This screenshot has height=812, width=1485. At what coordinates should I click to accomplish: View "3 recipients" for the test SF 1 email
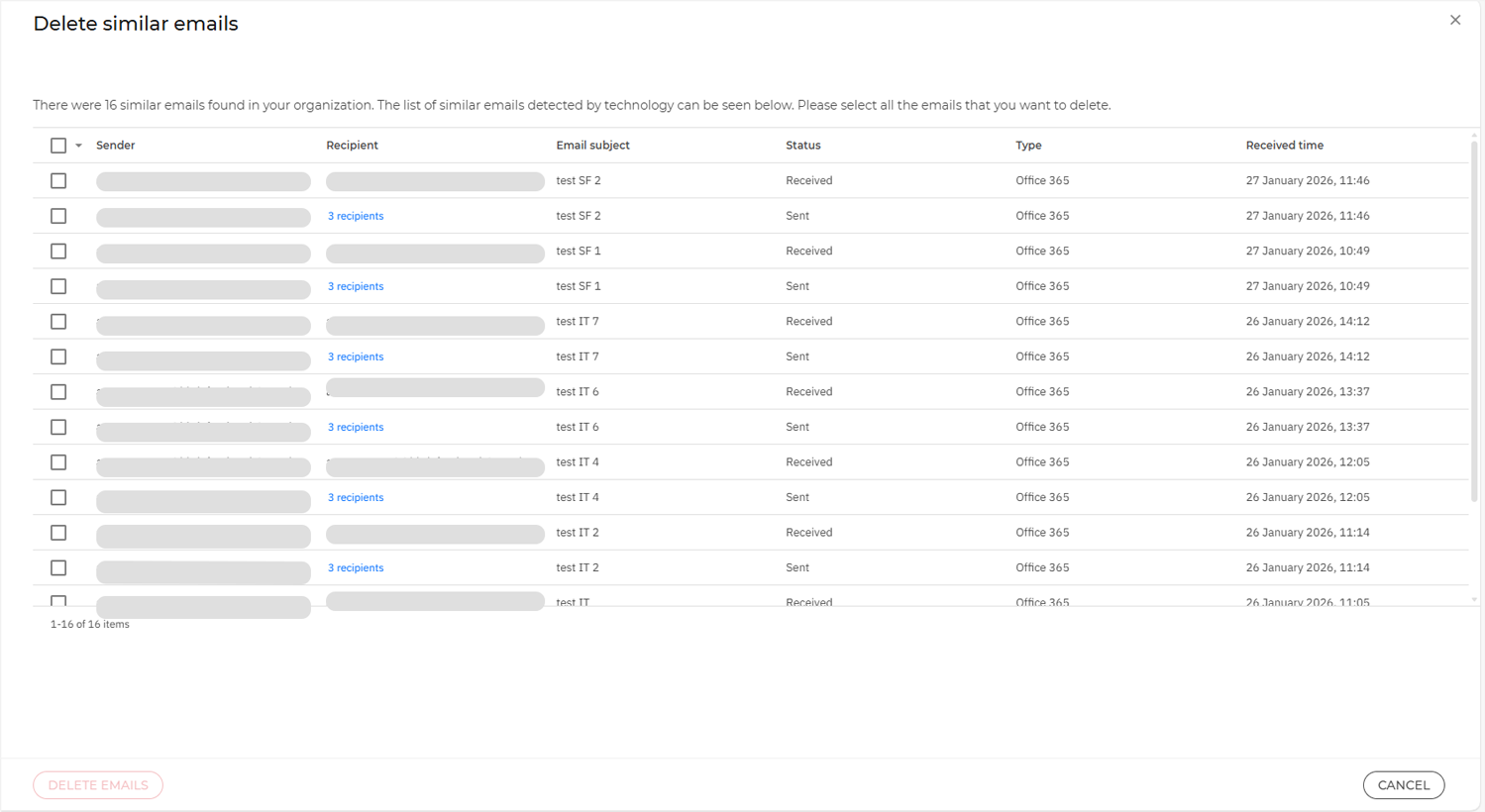point(356,286)
